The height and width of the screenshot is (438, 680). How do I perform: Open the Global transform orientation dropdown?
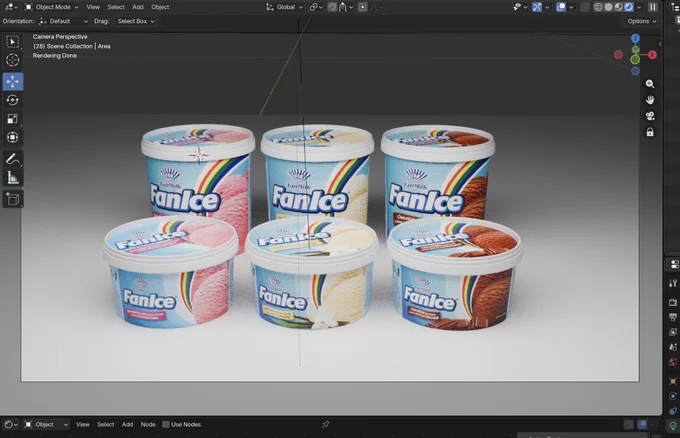(x=284, y=7)
